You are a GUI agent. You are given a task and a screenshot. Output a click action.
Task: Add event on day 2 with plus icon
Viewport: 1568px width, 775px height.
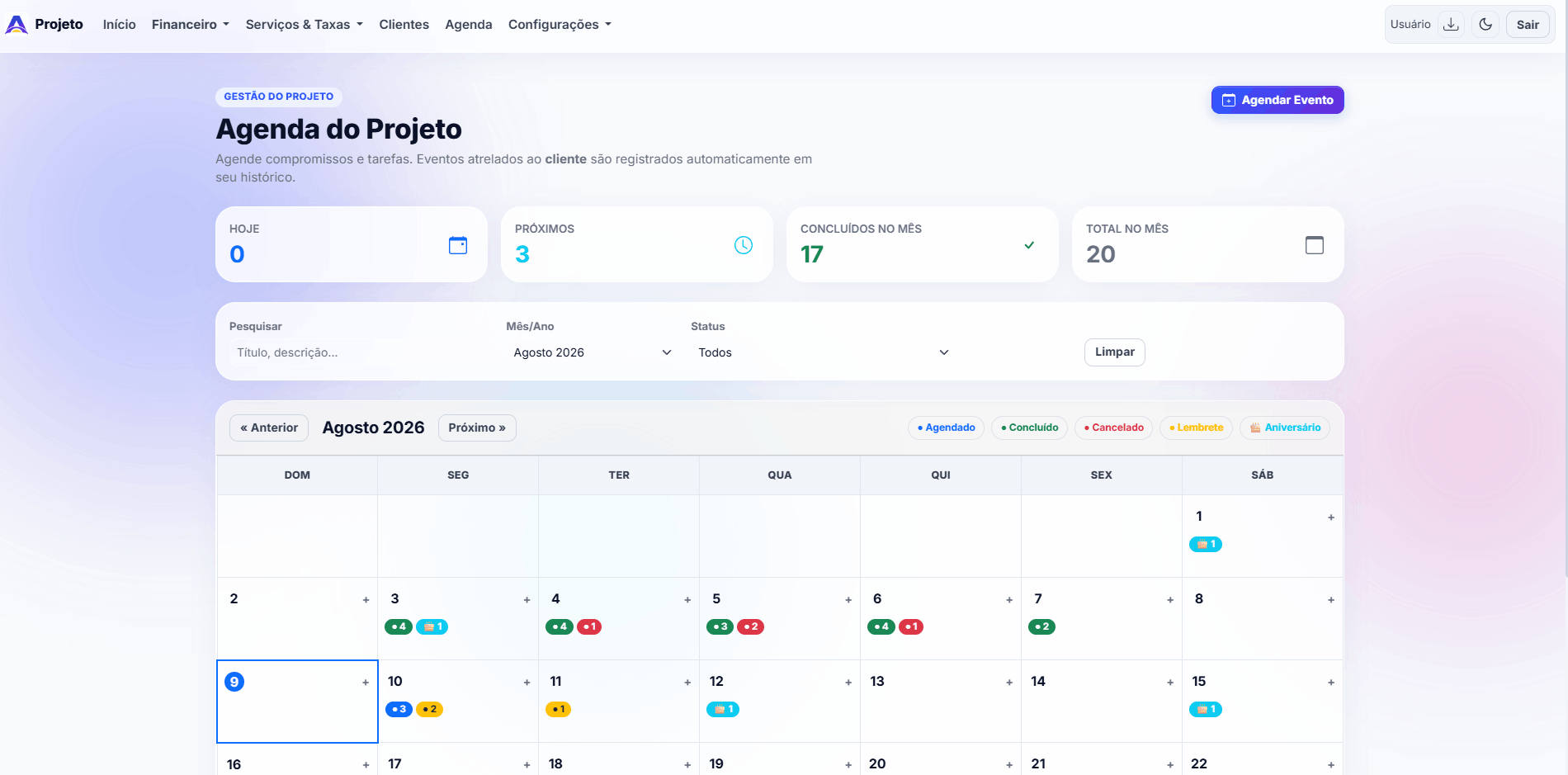[366, 600]
